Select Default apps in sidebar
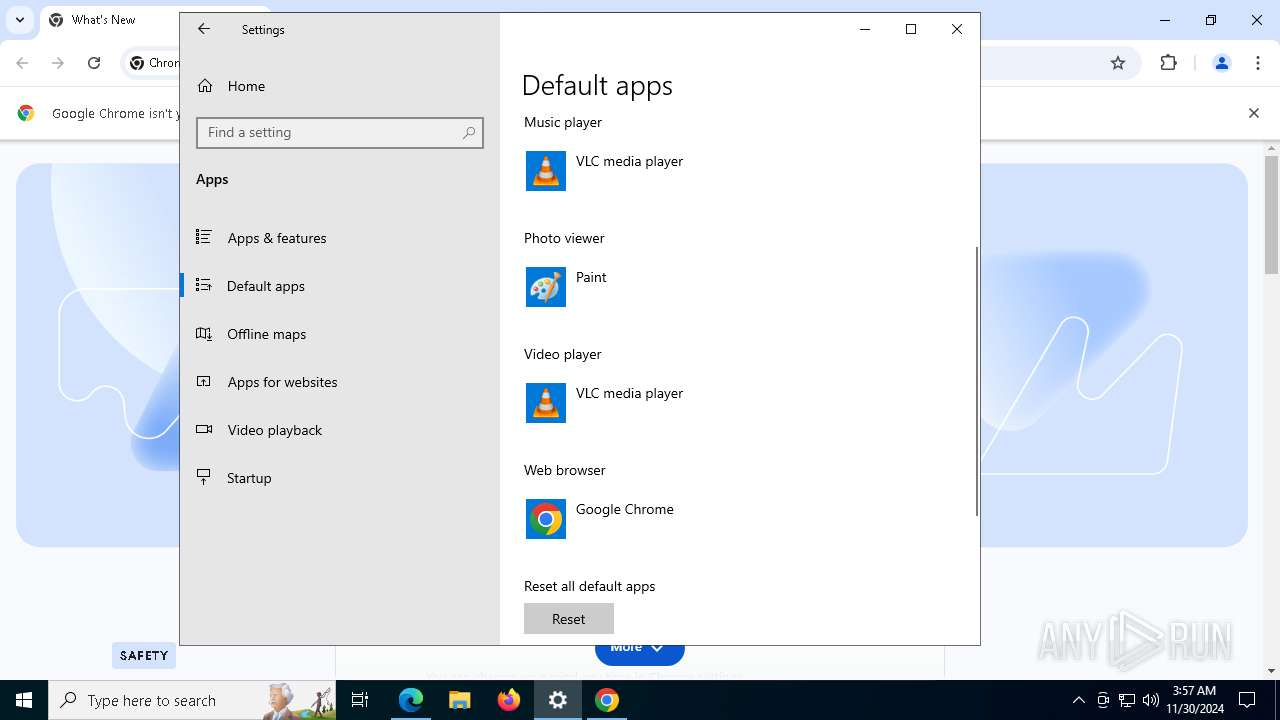 [340, 286]
